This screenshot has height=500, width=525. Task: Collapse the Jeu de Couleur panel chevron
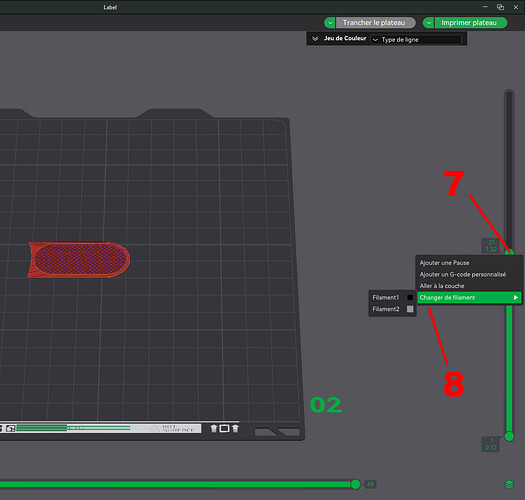pos(315,39)
